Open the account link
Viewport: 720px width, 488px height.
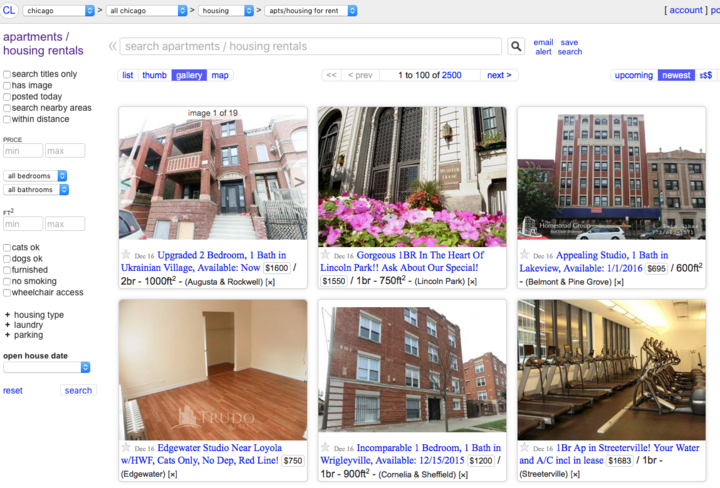686,10
